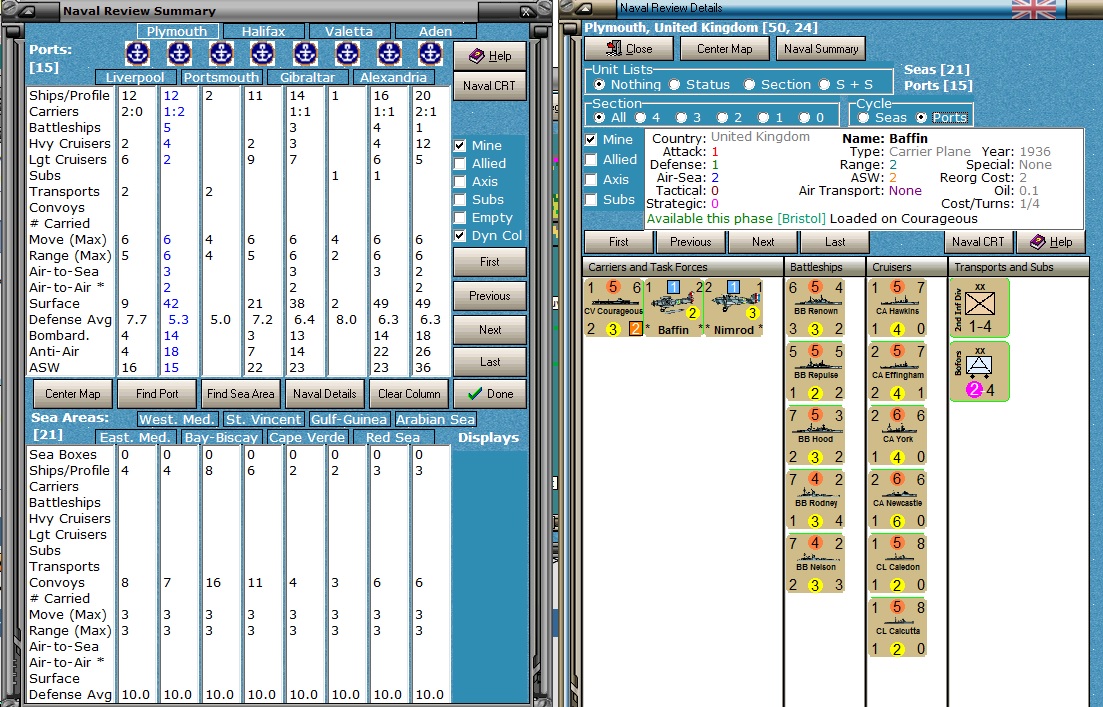Select the BB Nelson battleship counter
Image resolution: width=1103 pixels, height=707 pixels.
pos(815,563)
